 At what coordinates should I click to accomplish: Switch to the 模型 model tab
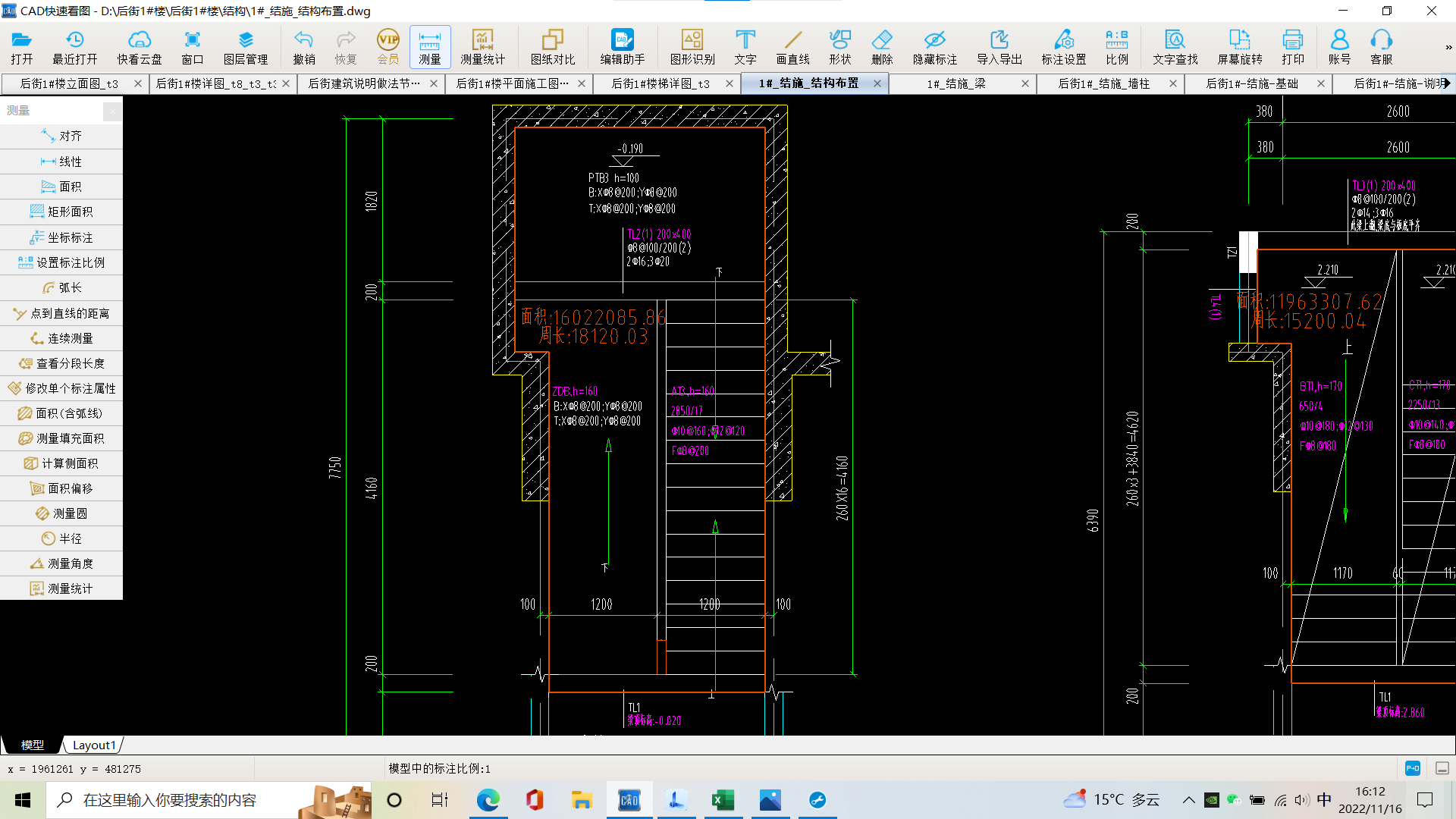[32, 745]
